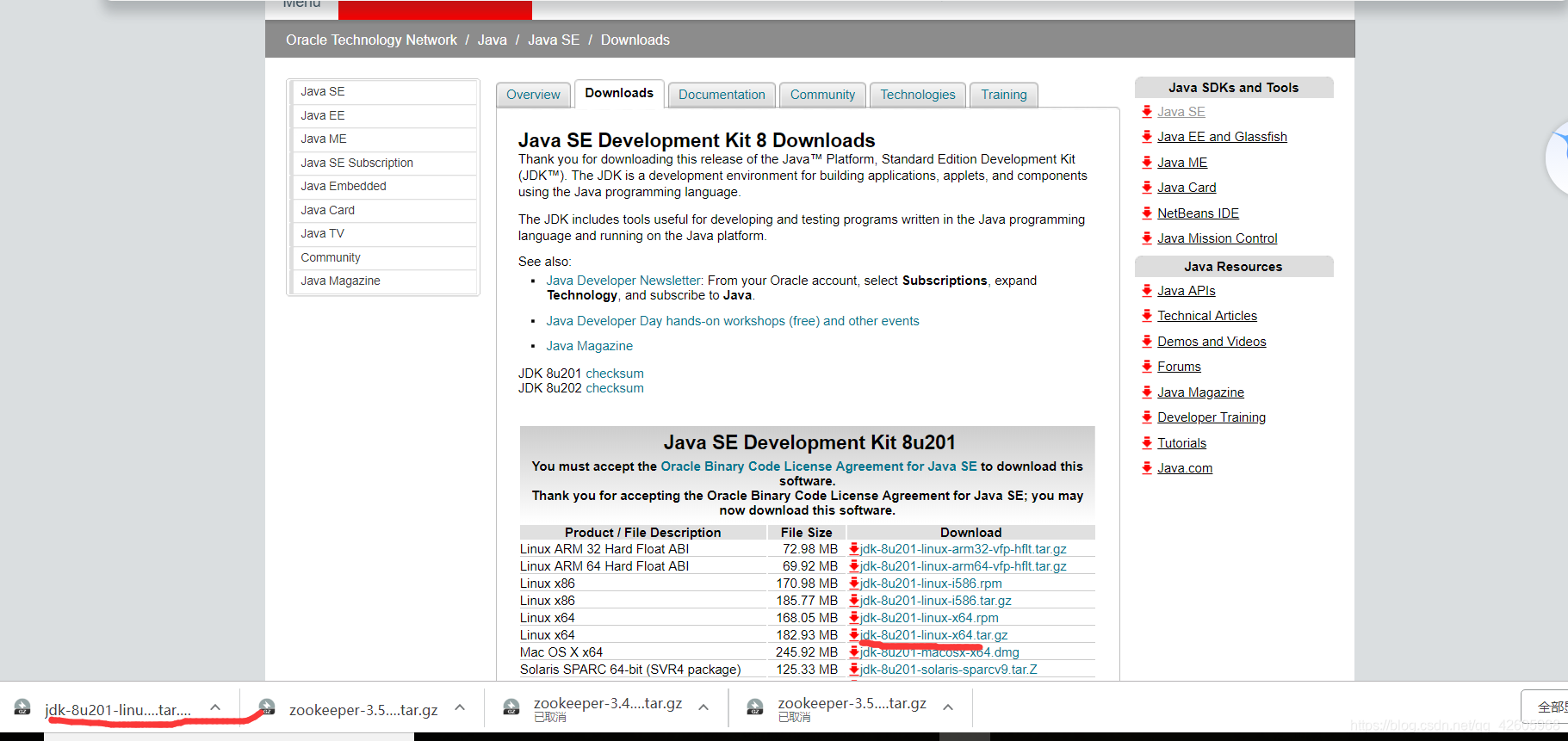1568x741 pixels.
Task: Click download arrow icon beside jdk-8u201-linux-i586.rpm
Action: (854, 584)
